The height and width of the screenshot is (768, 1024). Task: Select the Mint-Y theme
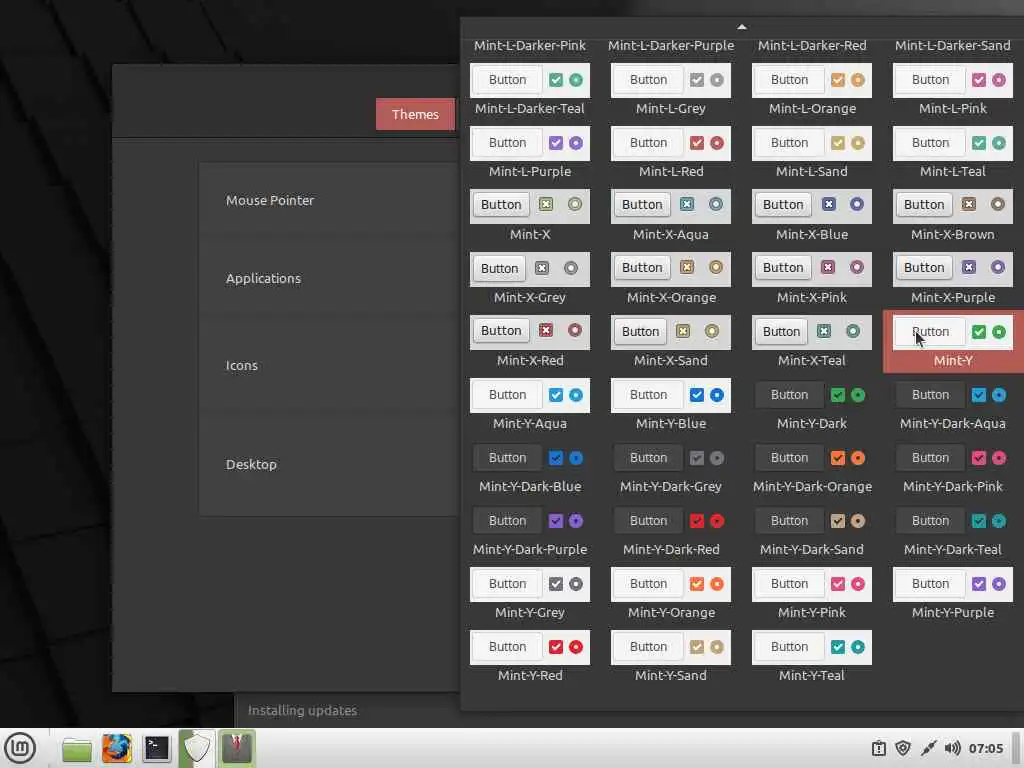(x=953, y=342)
